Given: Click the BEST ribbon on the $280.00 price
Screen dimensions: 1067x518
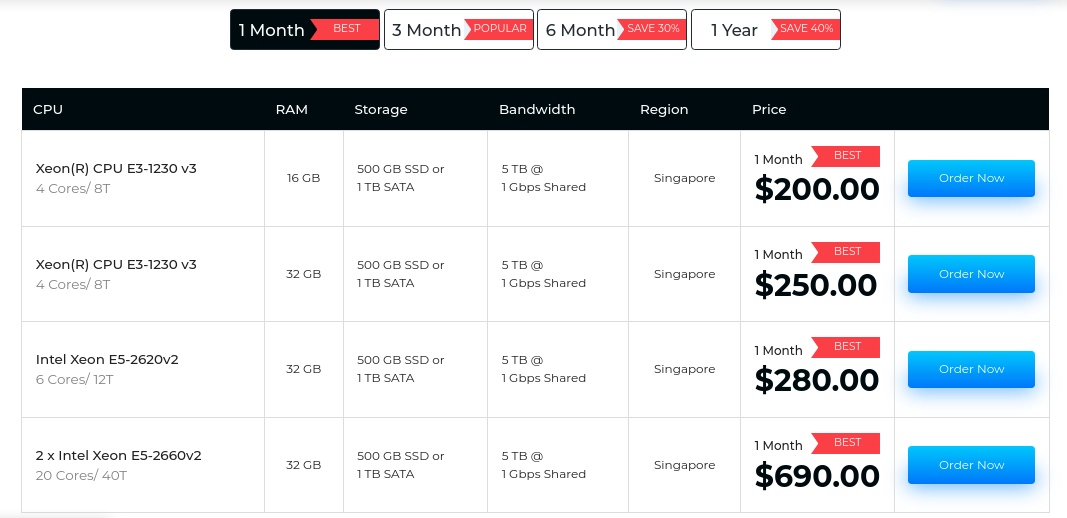Looking at the screenshot, I should point(847,347).
